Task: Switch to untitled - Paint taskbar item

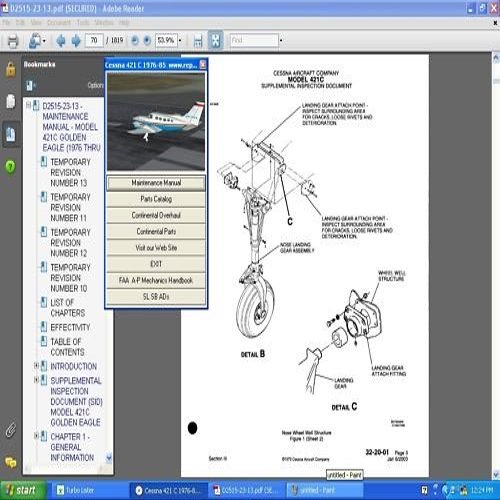Action: click(325, 490)
